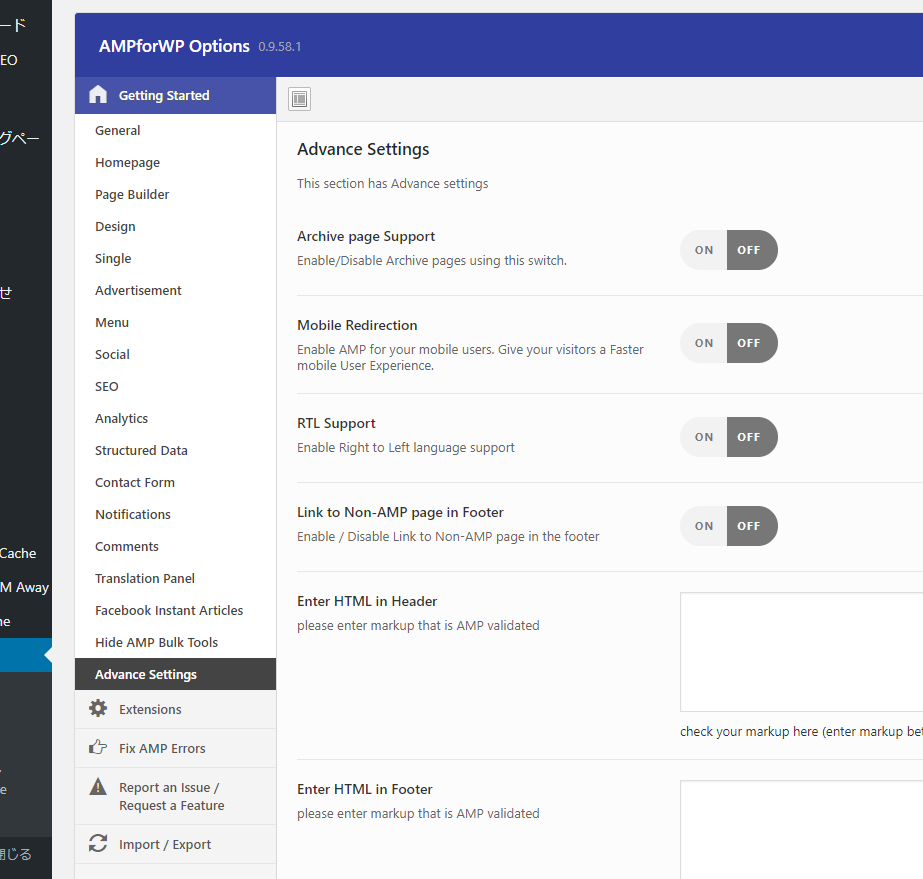Turn ON Mobile Redirection
The height and width of the screenshot is (879, 923).
tap(703, 343)
